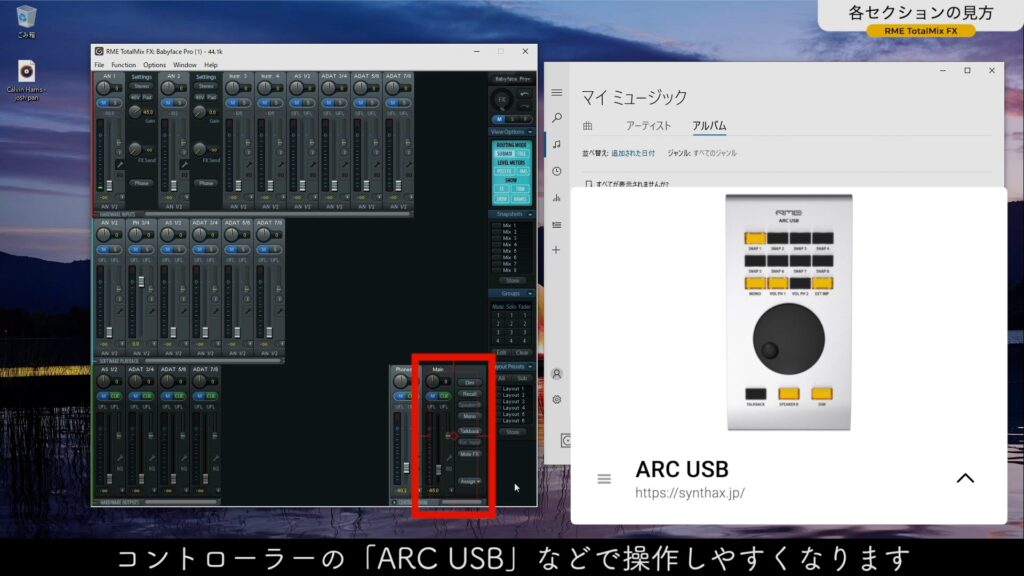1024x576 pixels.
Task: Click the TotalMix FX title bar app icon
Action: 99,51
